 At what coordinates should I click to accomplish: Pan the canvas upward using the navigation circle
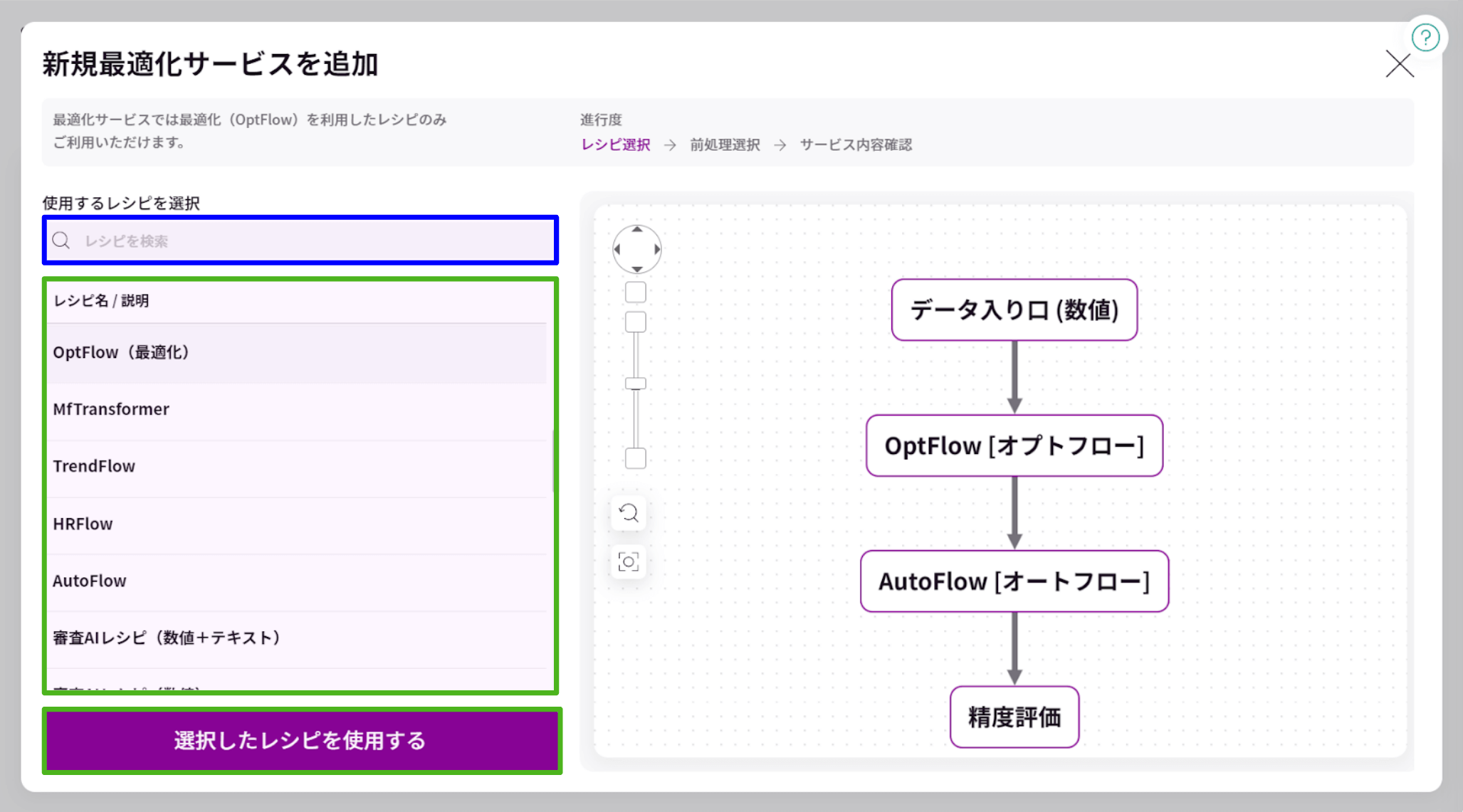(x=636, y=231)
